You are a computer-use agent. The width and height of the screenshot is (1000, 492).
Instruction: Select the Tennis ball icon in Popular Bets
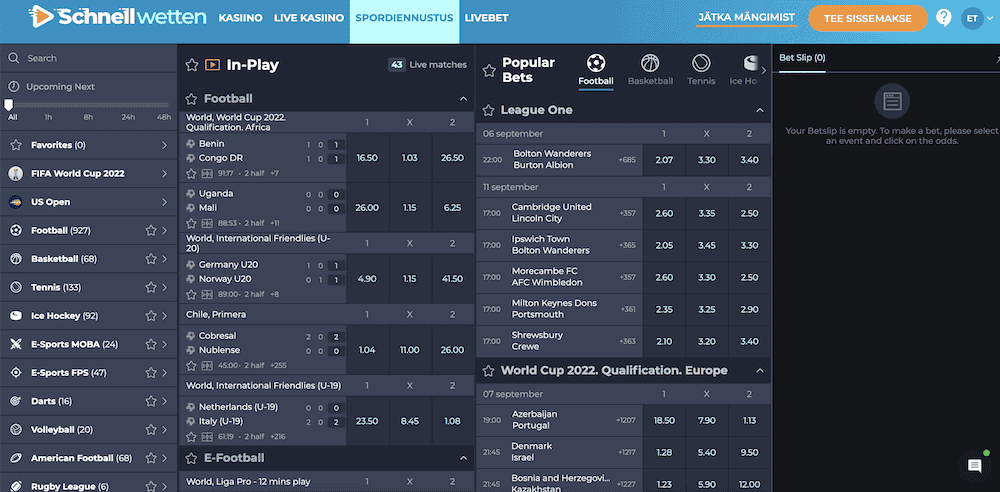click(701, 63)
